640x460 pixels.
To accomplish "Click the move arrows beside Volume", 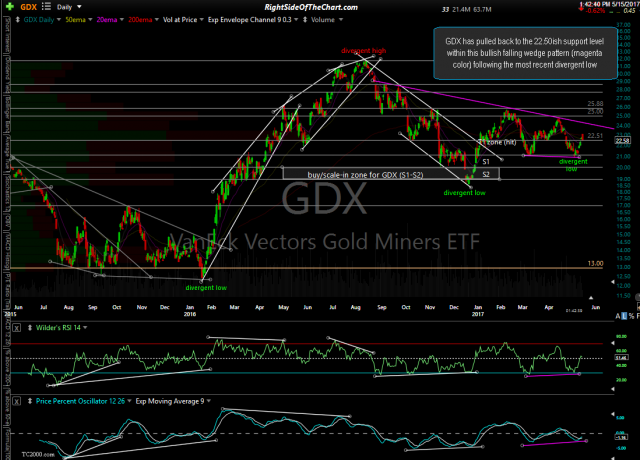I will pyautogui.click(x=305, y=20).
